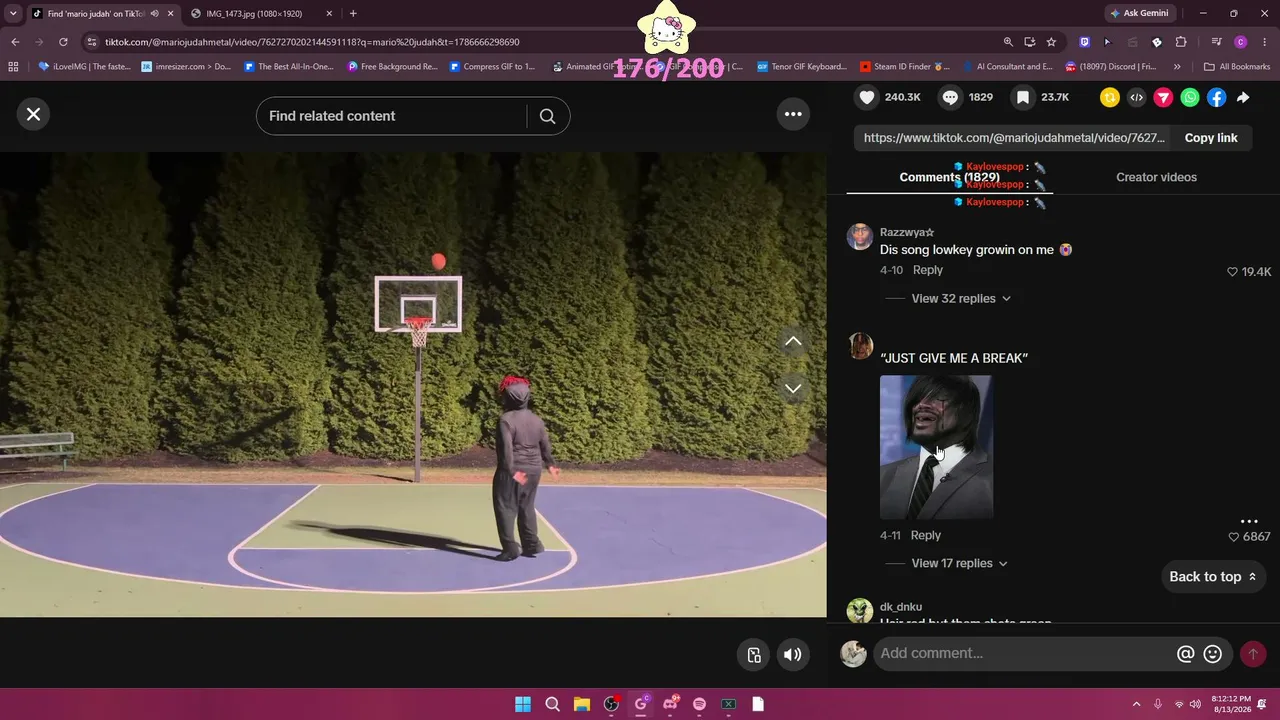Click the Ask Gemini button

[1138, 14]
